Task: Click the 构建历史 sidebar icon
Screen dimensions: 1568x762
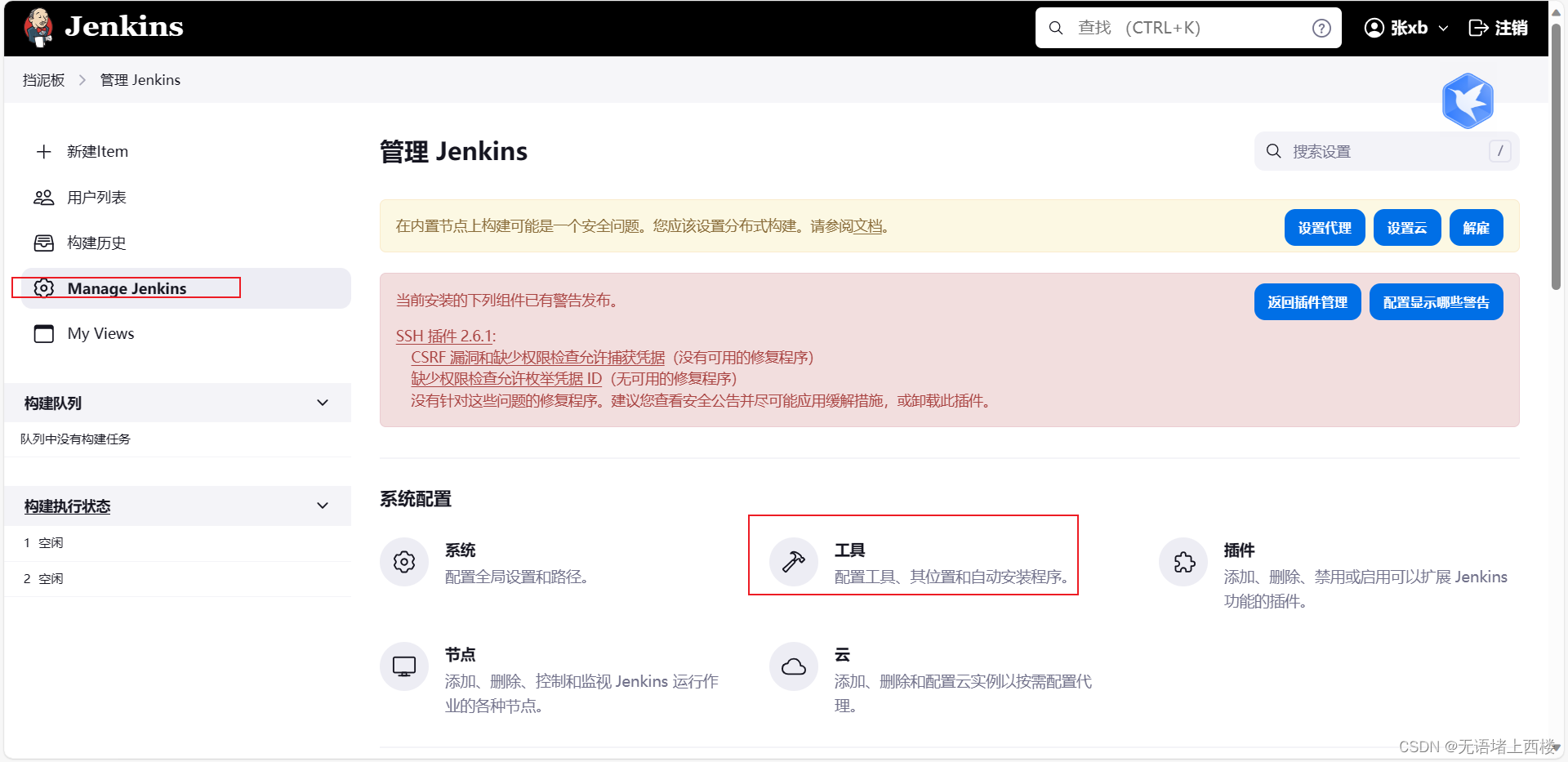Action: [x=42, y=243]
